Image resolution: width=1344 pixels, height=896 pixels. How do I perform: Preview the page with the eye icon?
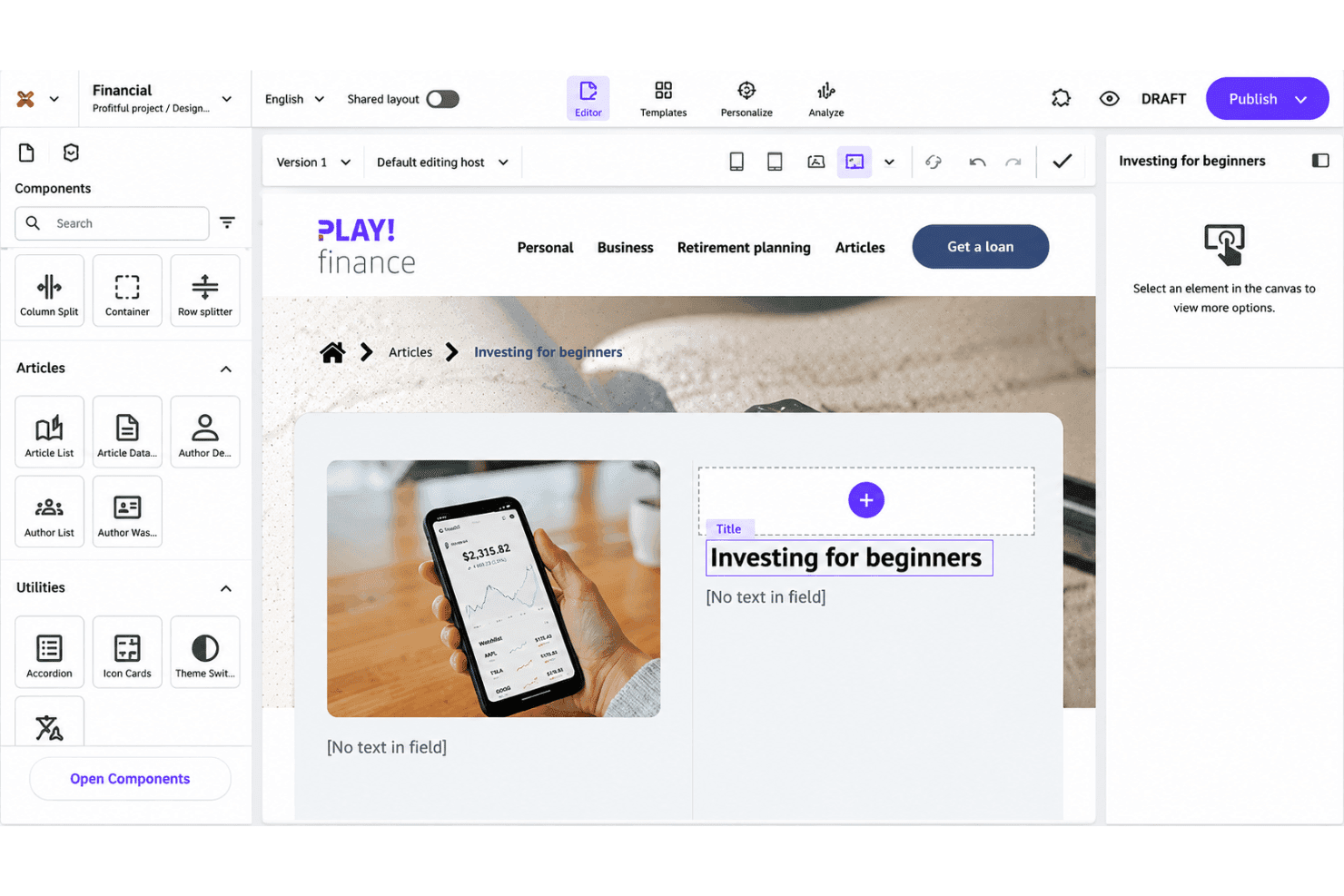point(1109,98)
